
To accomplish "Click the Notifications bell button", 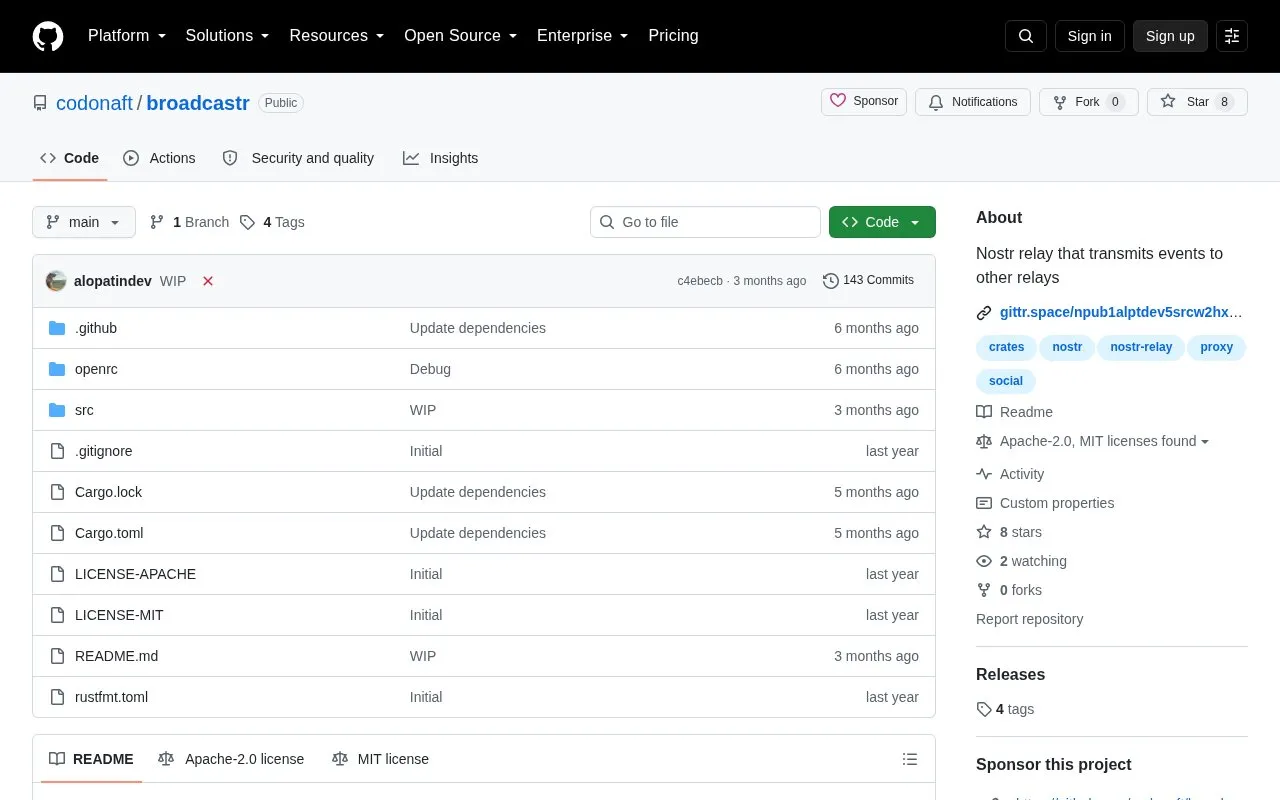I will (x=973, y=102).
